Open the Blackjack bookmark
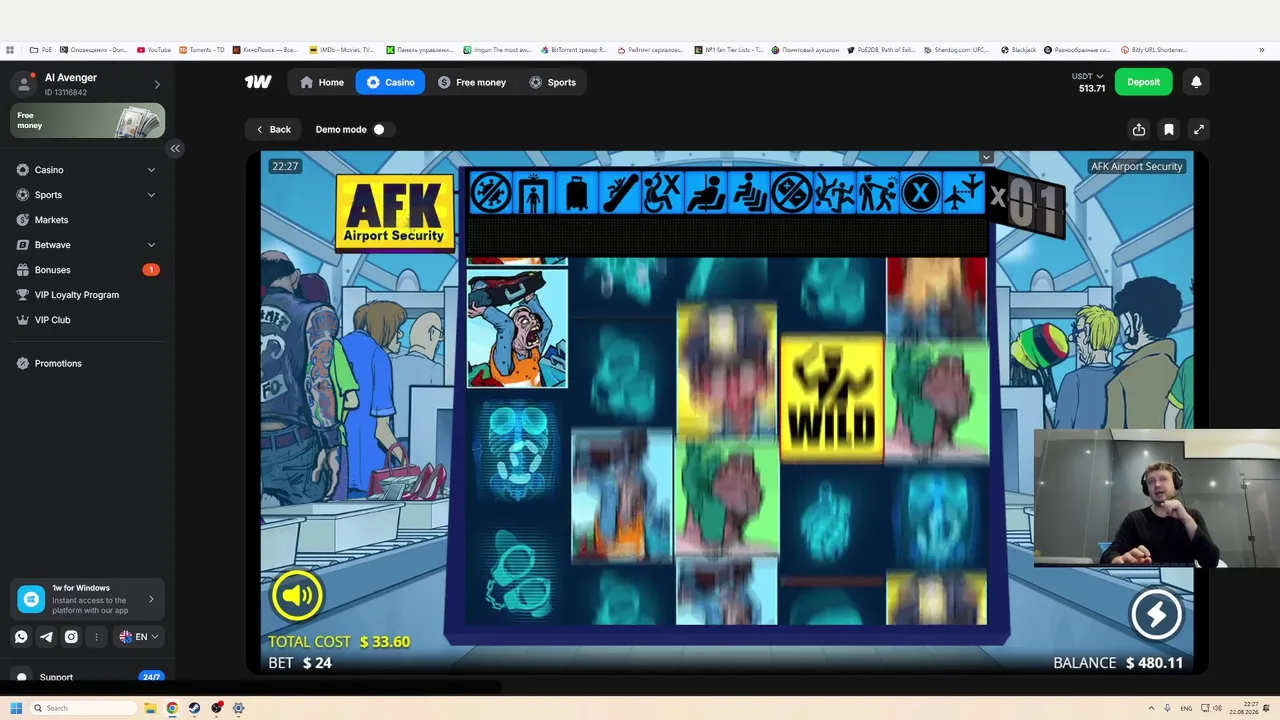Image resolution: width=1280 pixels, height=720 pixels. click(x=1019, y=50)
